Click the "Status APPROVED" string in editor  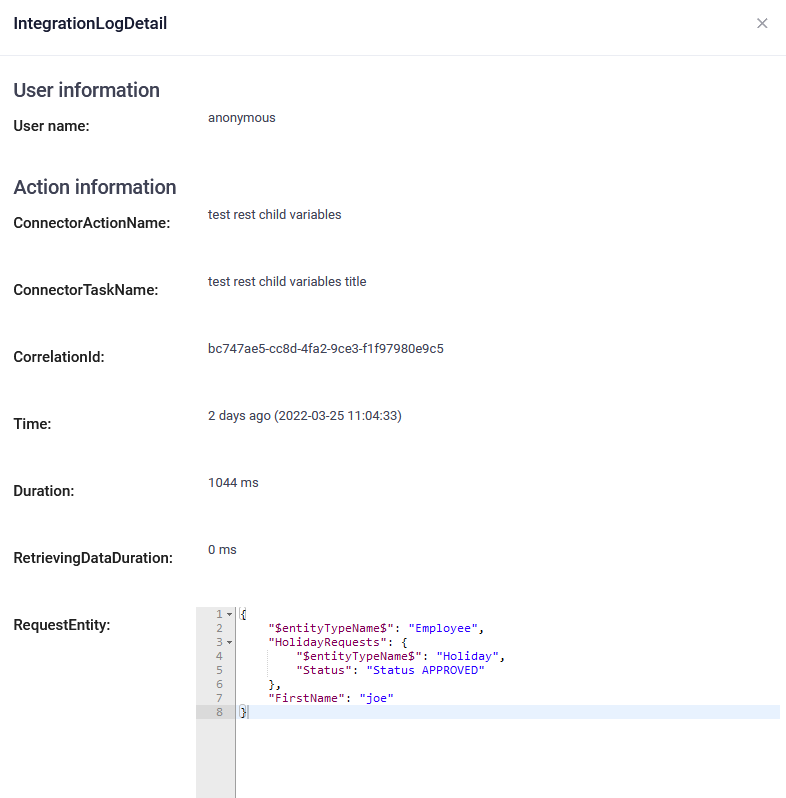(x=425, y=670)
